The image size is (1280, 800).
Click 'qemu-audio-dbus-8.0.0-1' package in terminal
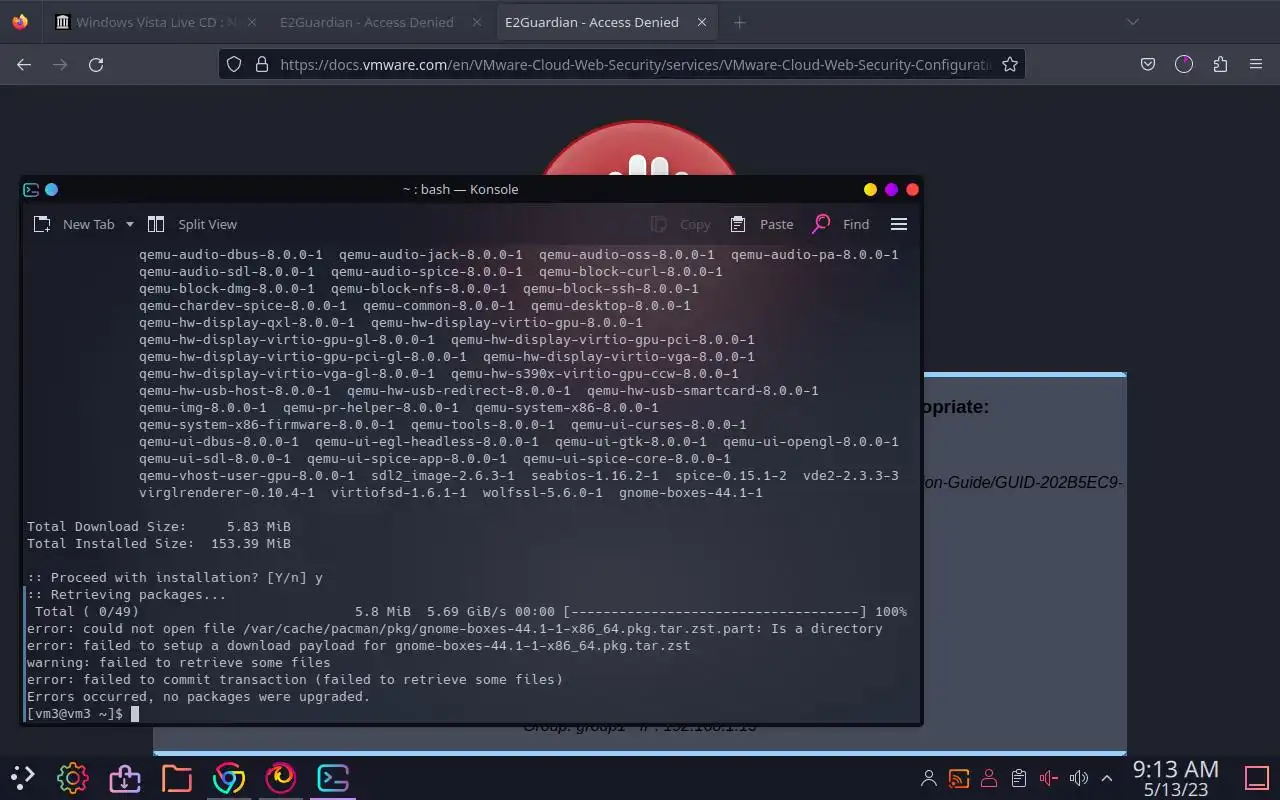click(231, 254)
